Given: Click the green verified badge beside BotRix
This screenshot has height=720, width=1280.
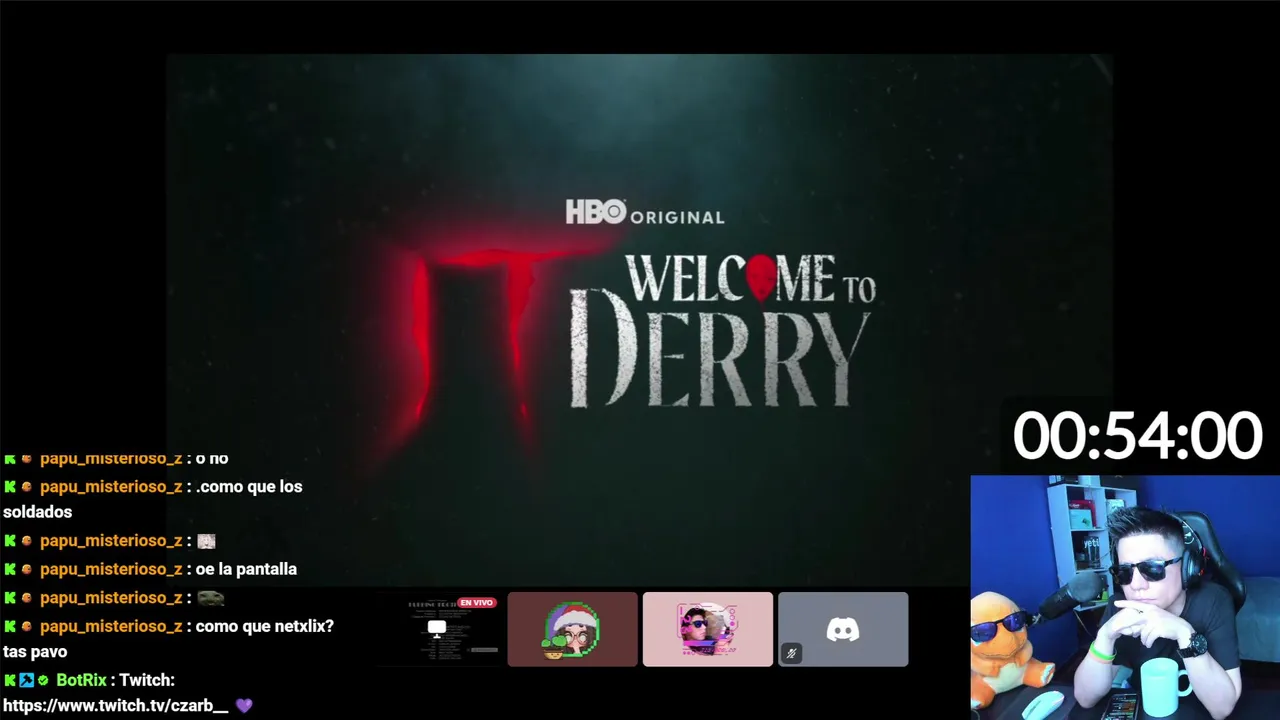Looking at the screenshot, I should click(x=43, y=680).
